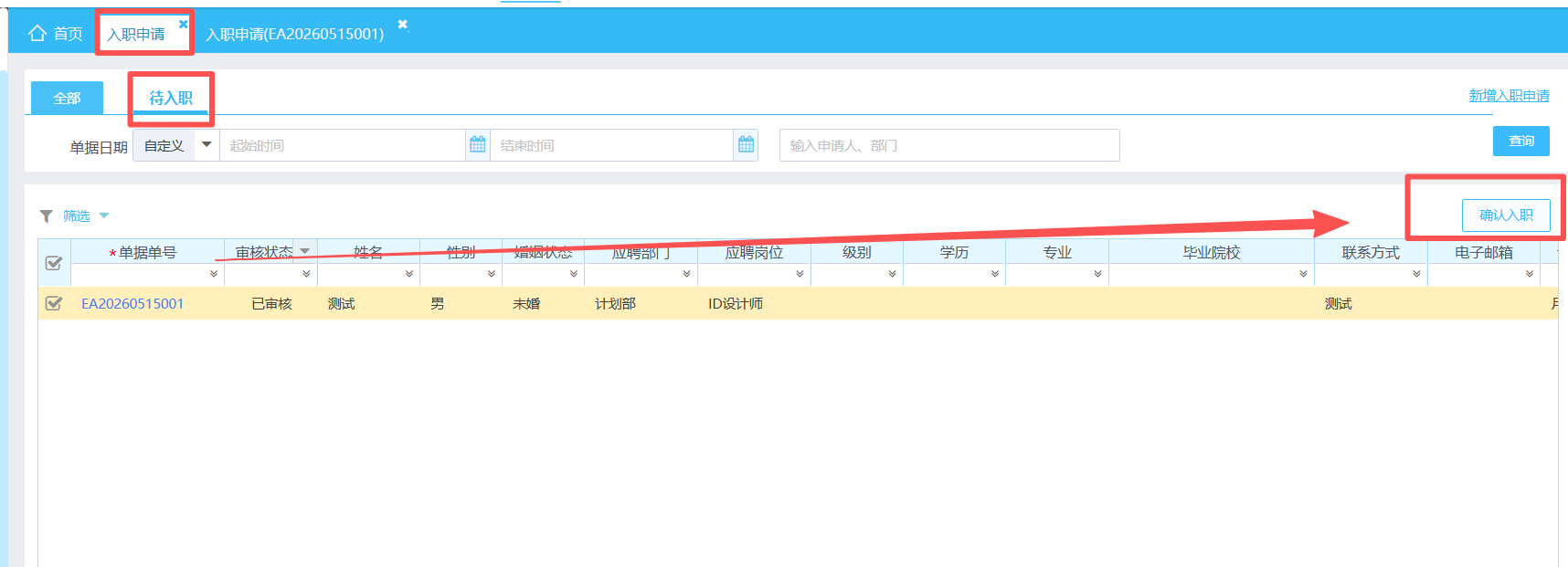The width and height of the screenshot is (1568, 567).
Task: Expand the 婚姻状态 column filter
Action: (x=574, y=274)
